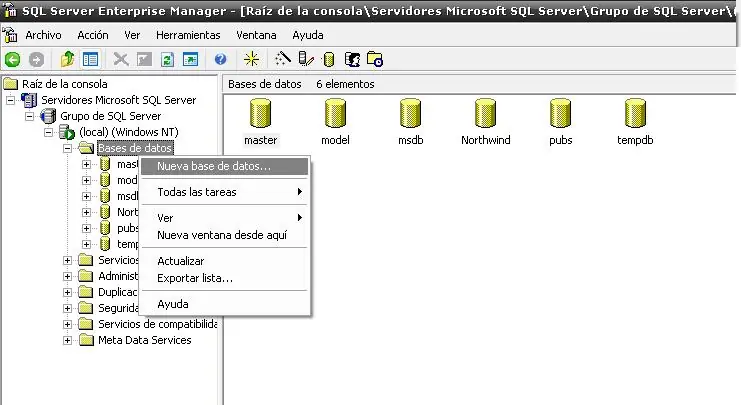Select the pubs database icon in right pane
This screenshot has width=741, height=405.
(x=560, y=113)
